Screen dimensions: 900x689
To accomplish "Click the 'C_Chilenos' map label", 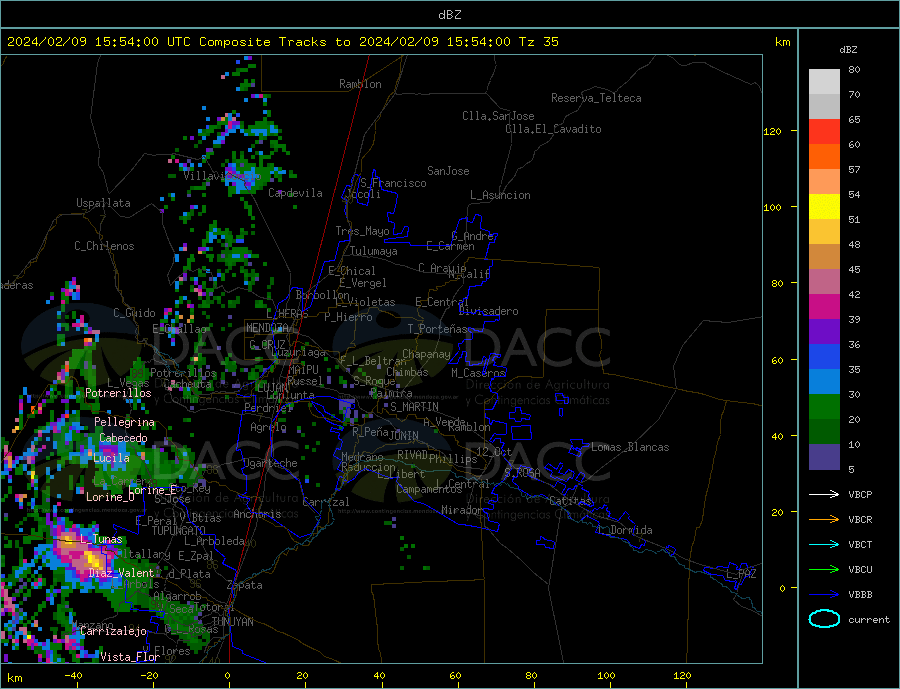I will click(x=104, y=246).
